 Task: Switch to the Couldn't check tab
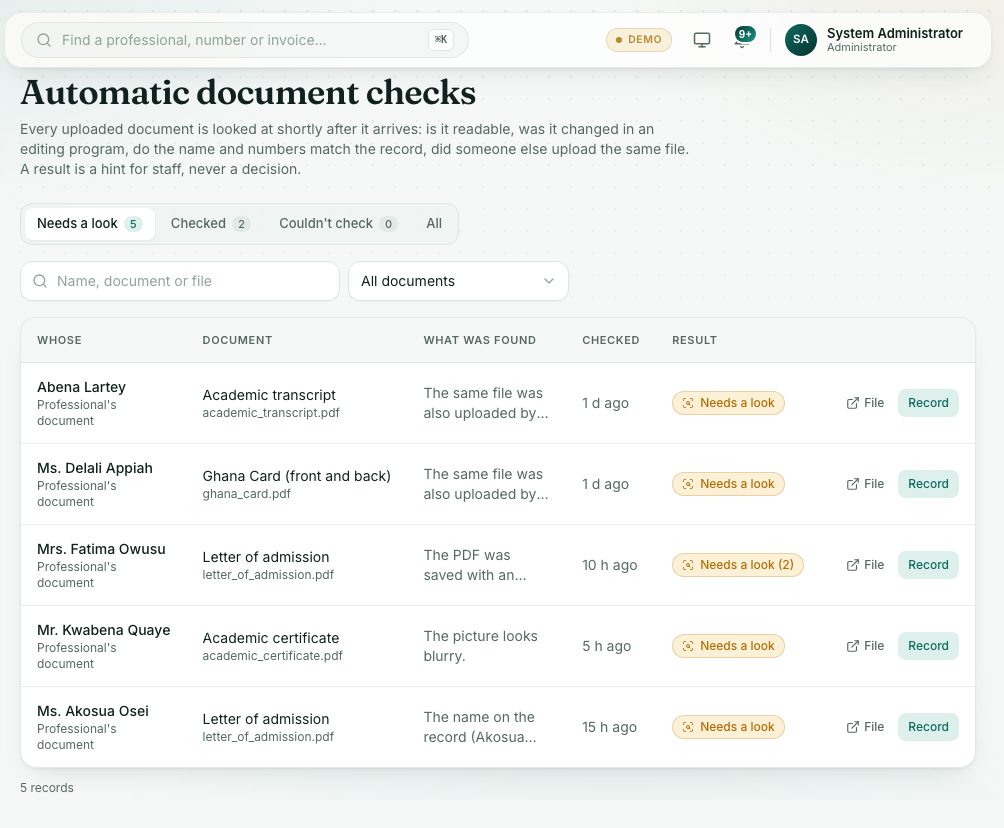pyautogui.click(x=337, y=223)
